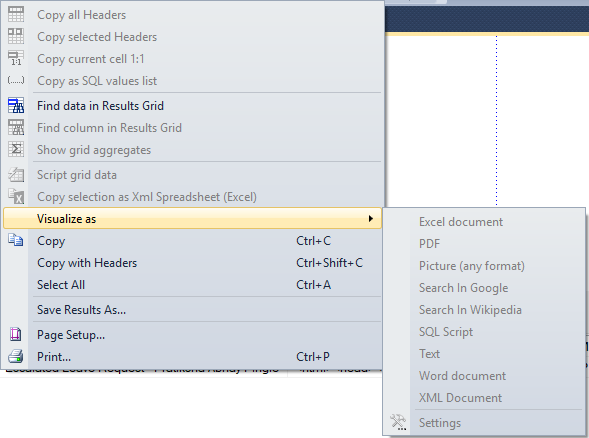This screenshot has width=589, height=438.
Task: Visualize as Text
Action: [484, 353]
